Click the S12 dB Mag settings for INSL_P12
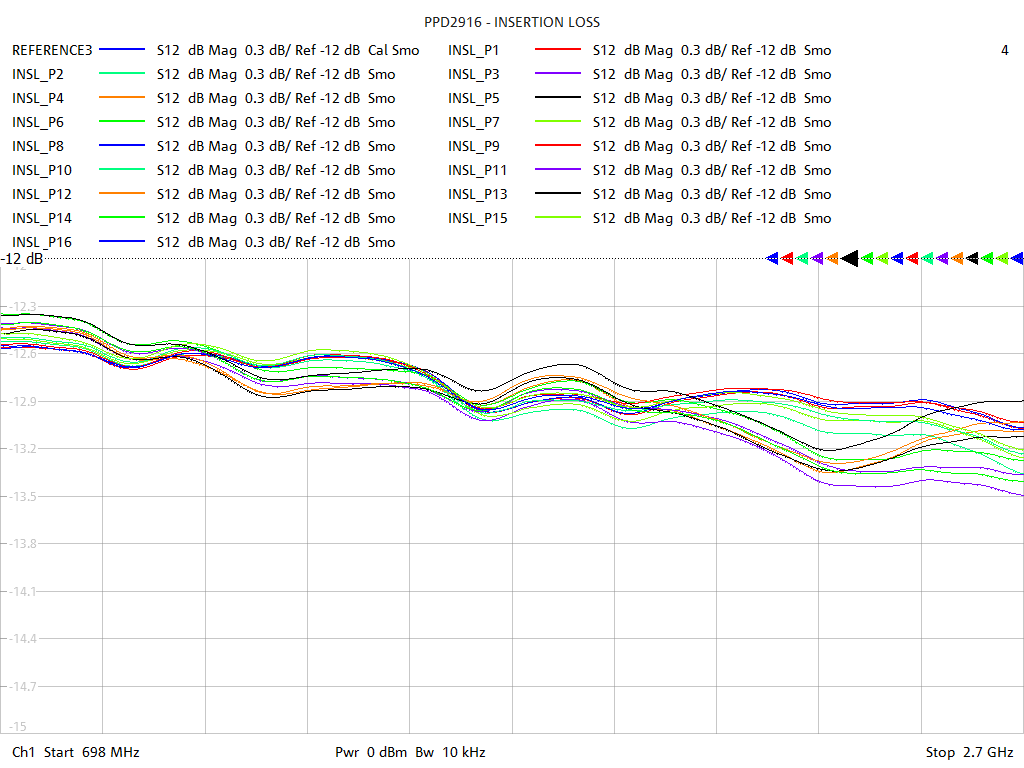The width and height of the screenshot is (1024, 768). pos(276,195)
